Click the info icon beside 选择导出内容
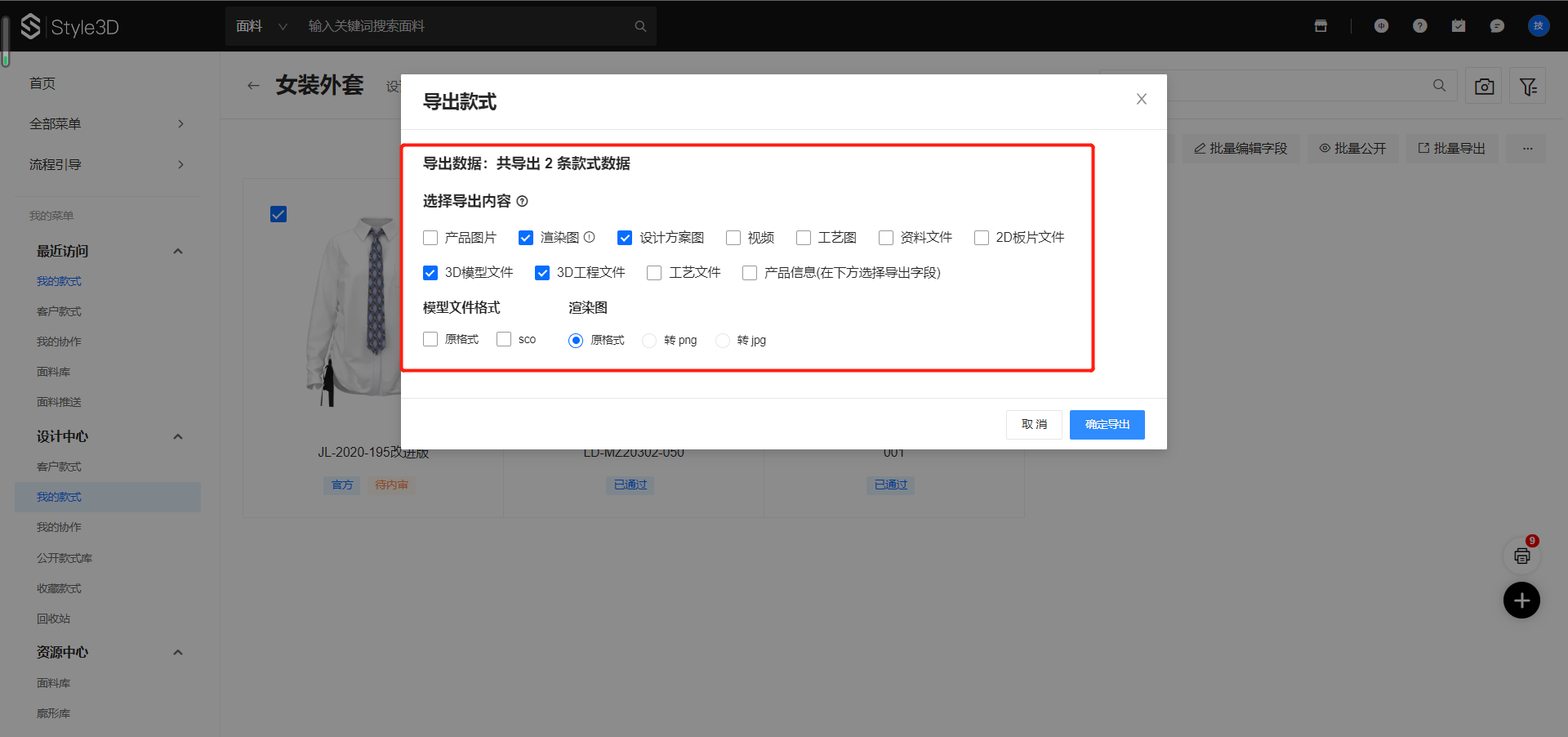The height and width of the screenshot is (737, 1568). click(x=523, y=201)
